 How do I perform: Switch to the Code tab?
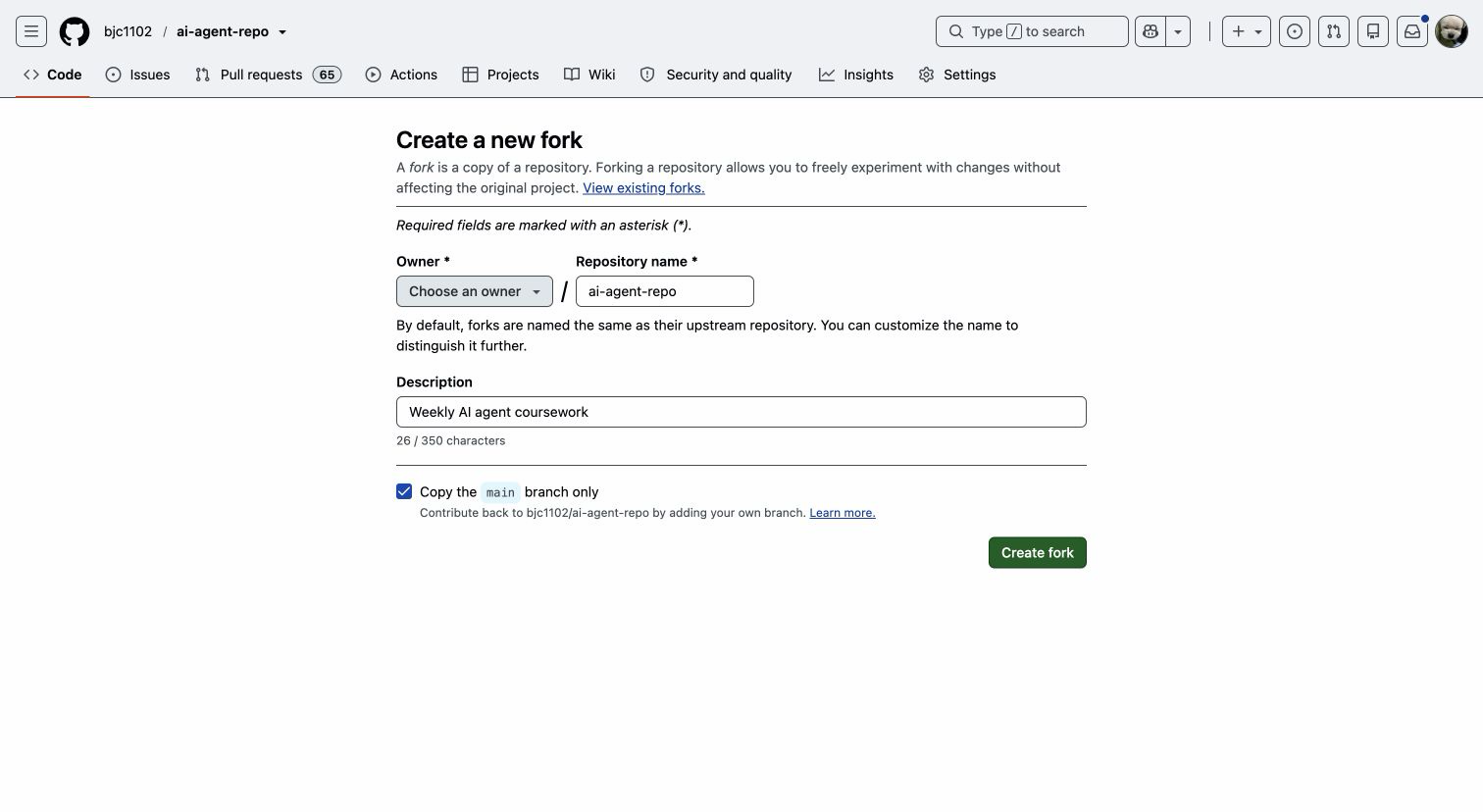(53, 75)
